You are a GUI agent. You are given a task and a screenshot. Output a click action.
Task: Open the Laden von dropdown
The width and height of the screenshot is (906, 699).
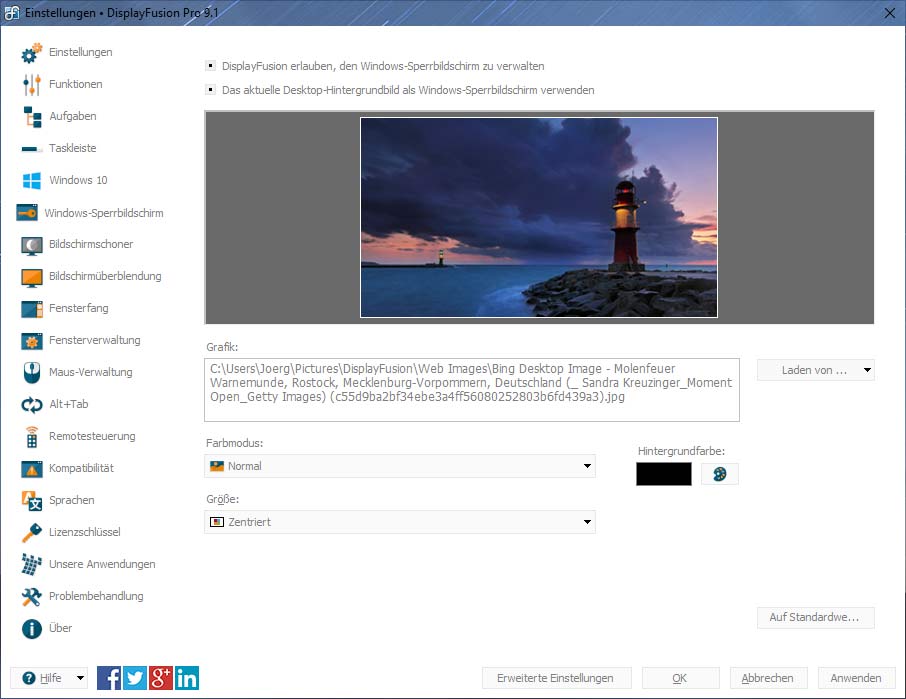[x=816, y=370]
